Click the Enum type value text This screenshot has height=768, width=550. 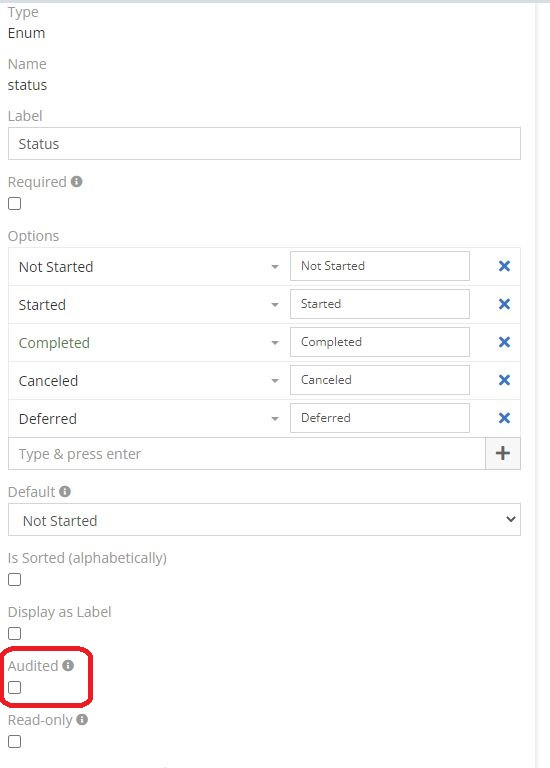tap(26, 33)
